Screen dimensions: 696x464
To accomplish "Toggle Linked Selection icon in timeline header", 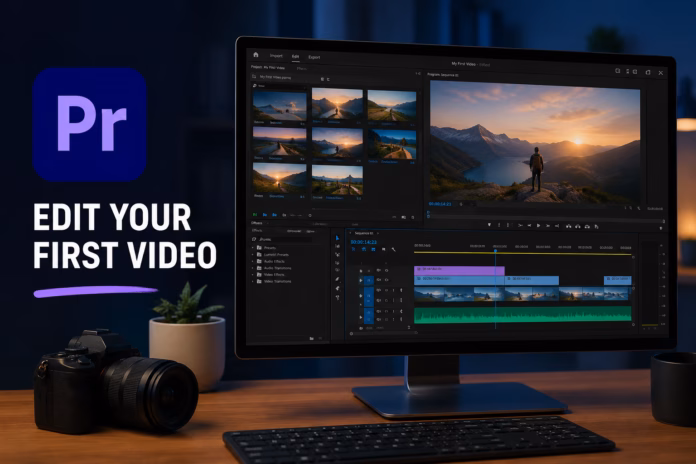I will tap(373, 250).
